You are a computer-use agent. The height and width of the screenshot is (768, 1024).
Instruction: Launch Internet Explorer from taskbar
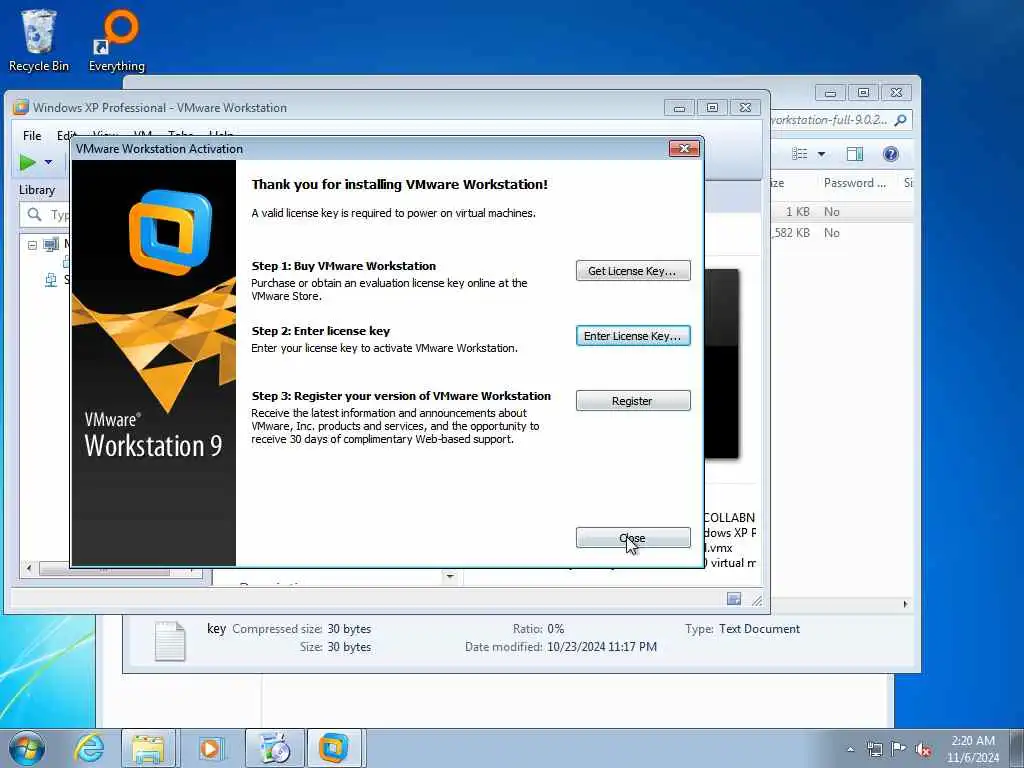pyautogui.click(x=88, y=748)
